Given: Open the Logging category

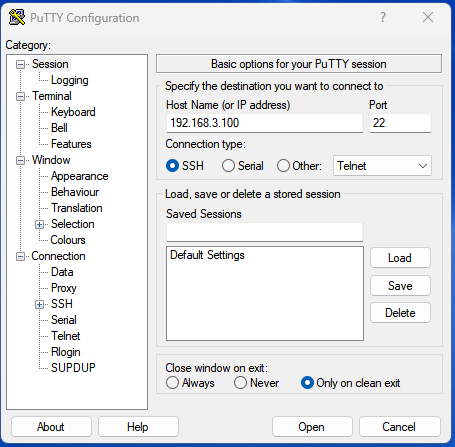Looking at the screenshot, I should [x=70, y=80].
